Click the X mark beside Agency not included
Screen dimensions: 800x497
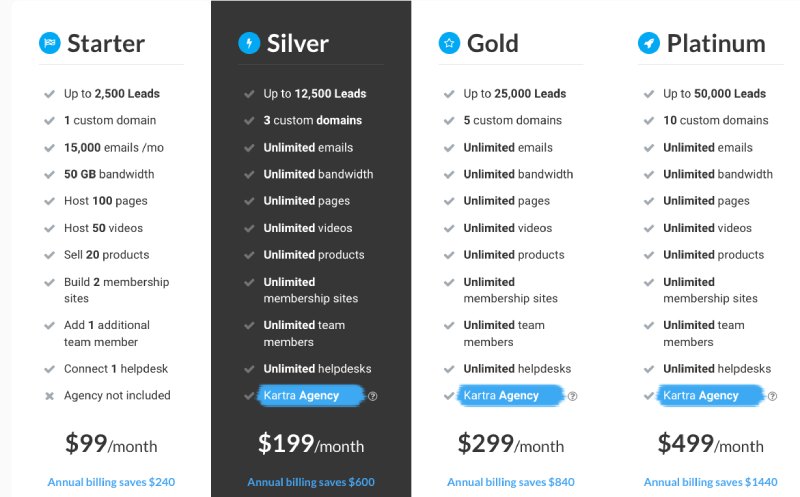pos(49,396)
